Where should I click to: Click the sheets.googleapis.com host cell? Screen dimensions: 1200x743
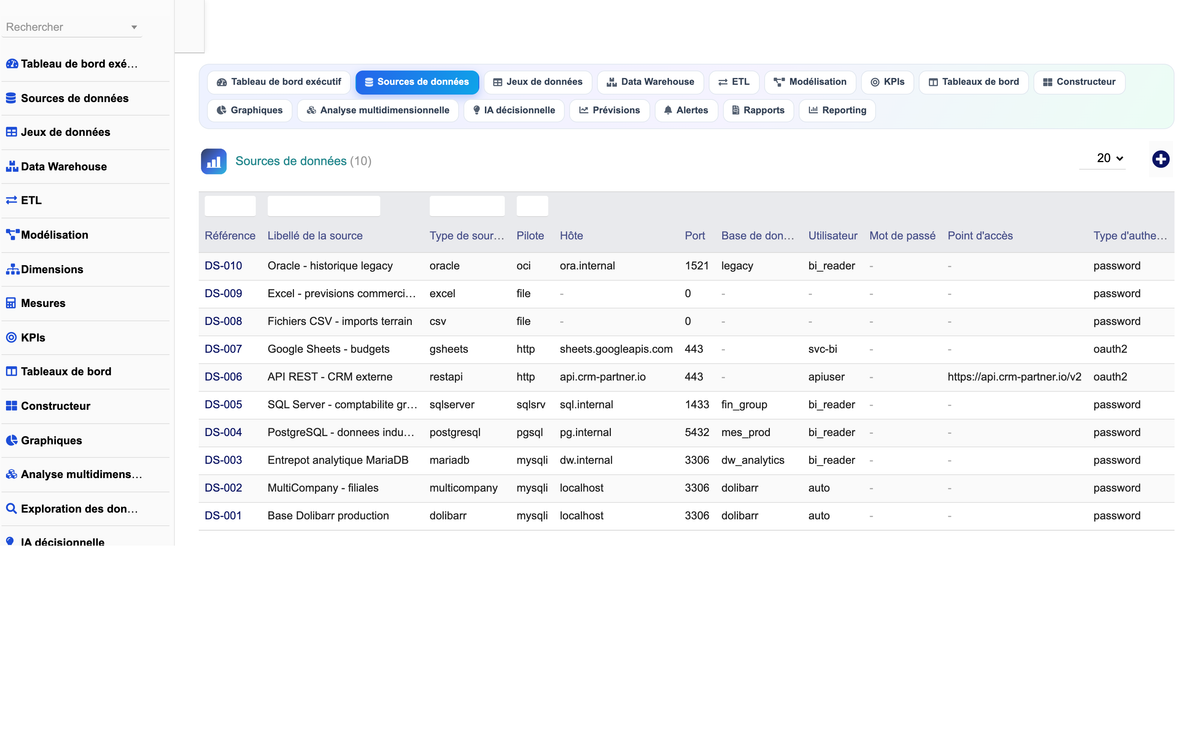point(616,349)
